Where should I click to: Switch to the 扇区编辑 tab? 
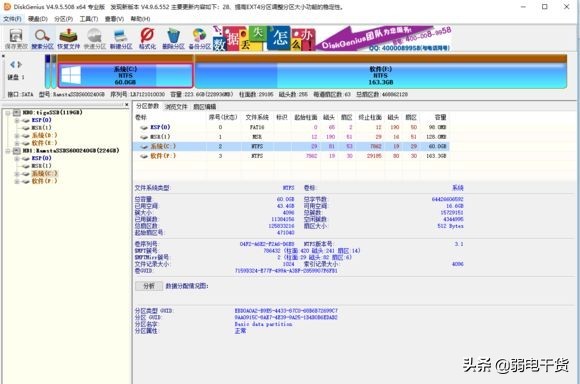[205, 107]
